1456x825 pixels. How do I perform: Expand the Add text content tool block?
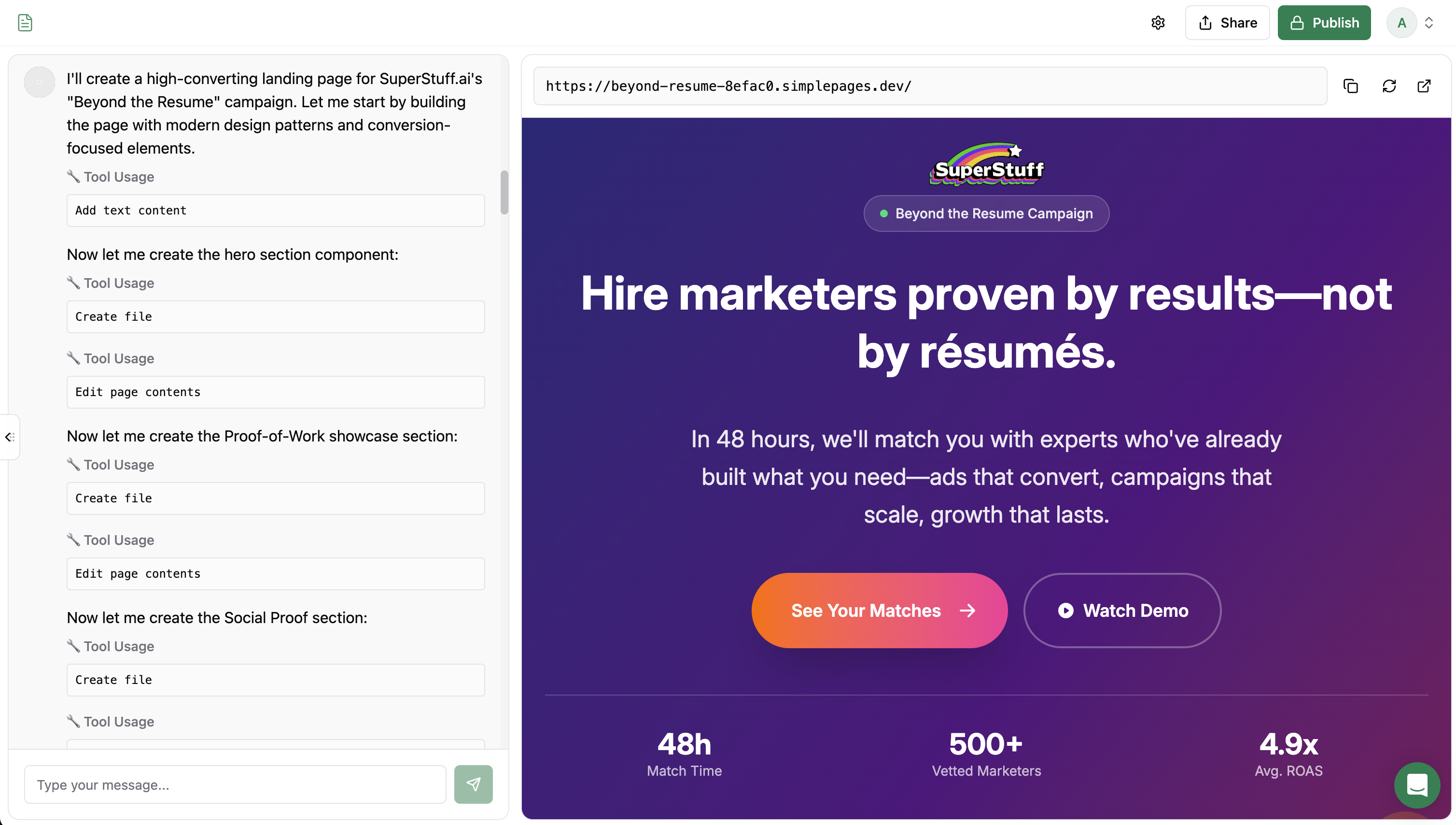tap(275, 211)
